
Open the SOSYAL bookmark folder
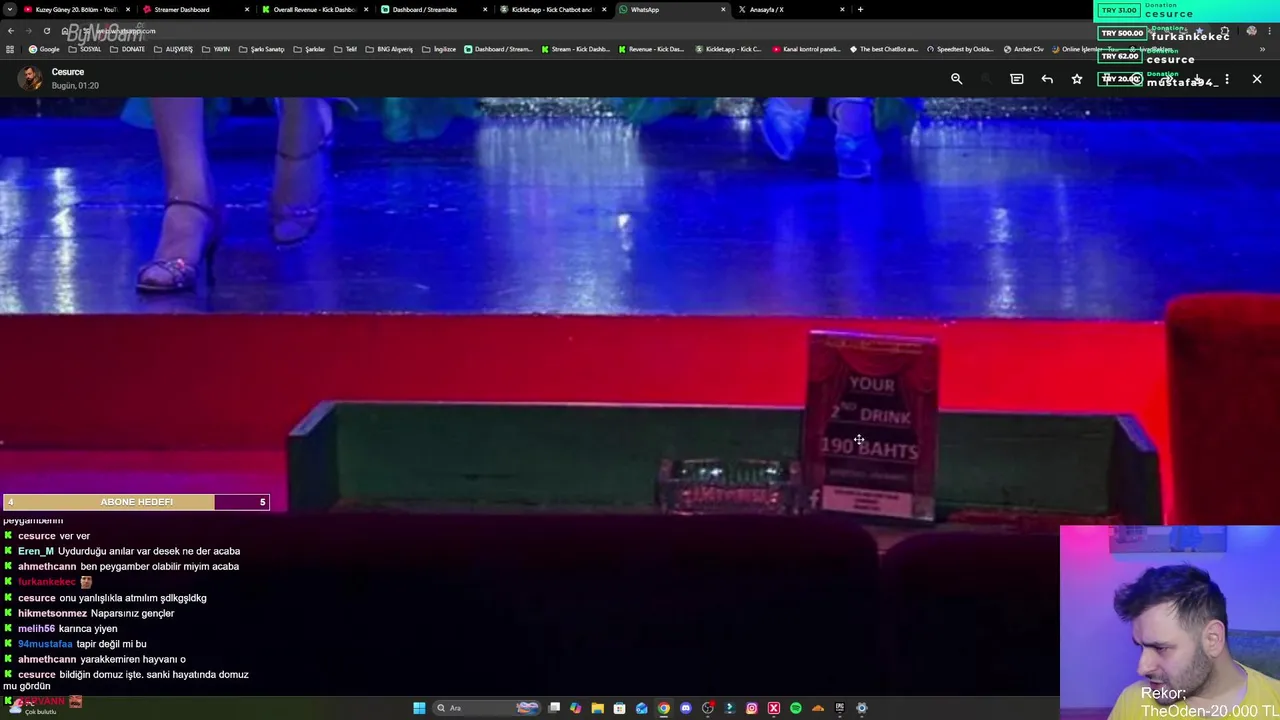(x=85, y=49)
